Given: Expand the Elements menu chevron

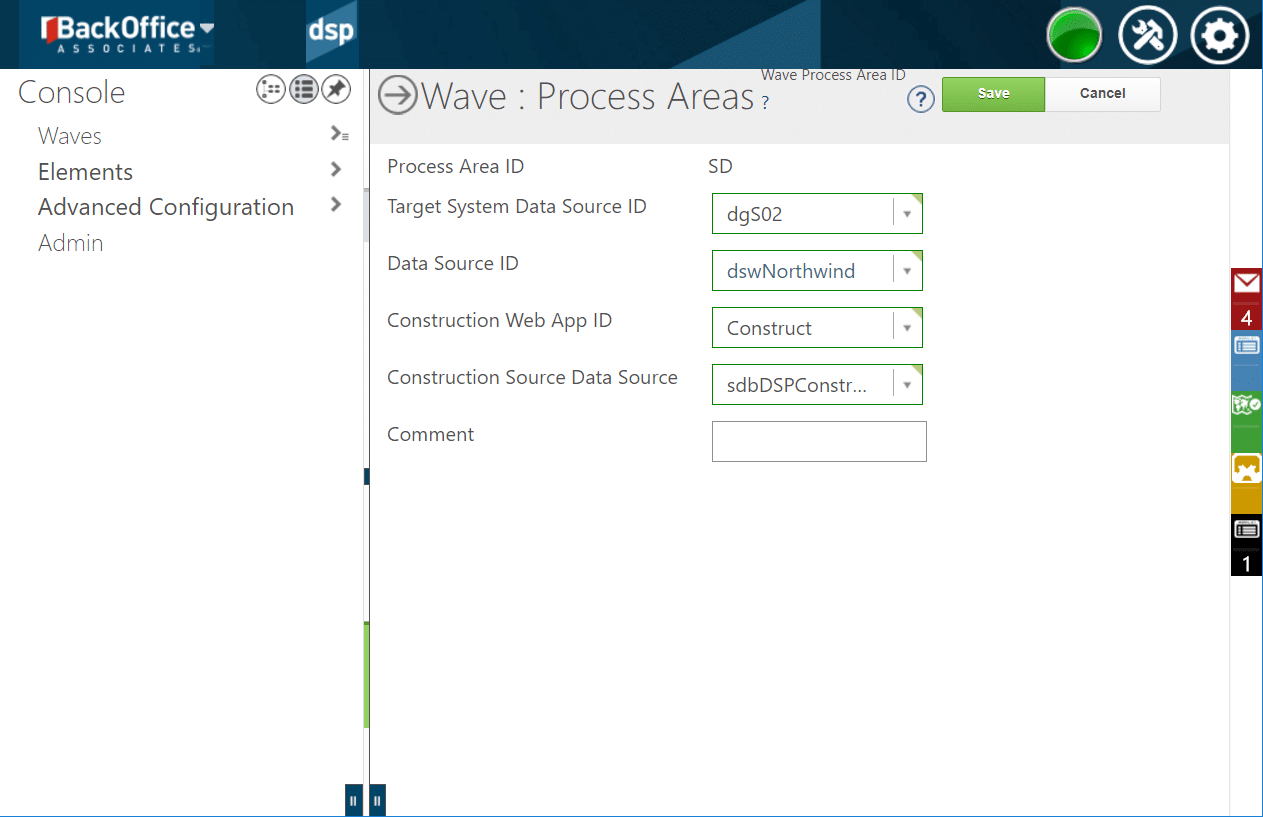Looking at the screenshot, I should tap(336, 170).
